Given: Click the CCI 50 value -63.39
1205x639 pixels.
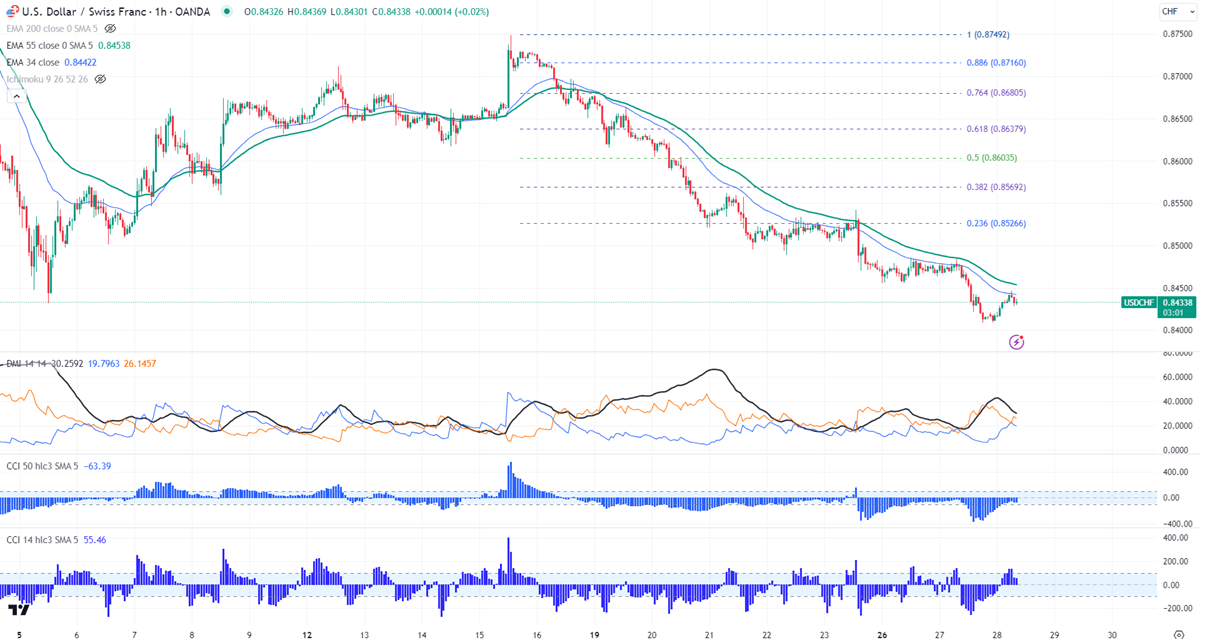Looking at the screenshot, I should (x=99, y=465).
